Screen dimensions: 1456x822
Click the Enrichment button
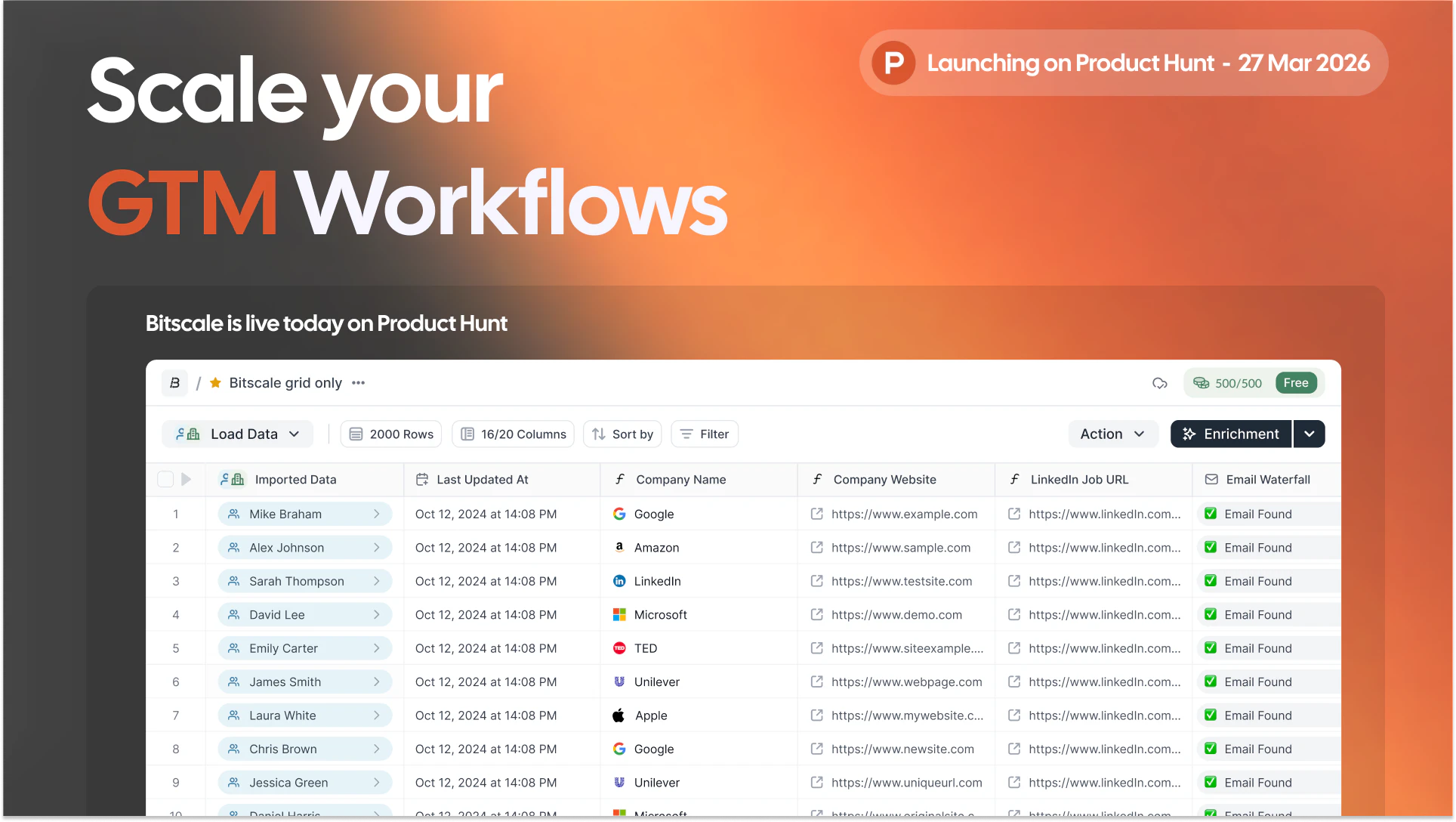click(x=1231, y=434)
